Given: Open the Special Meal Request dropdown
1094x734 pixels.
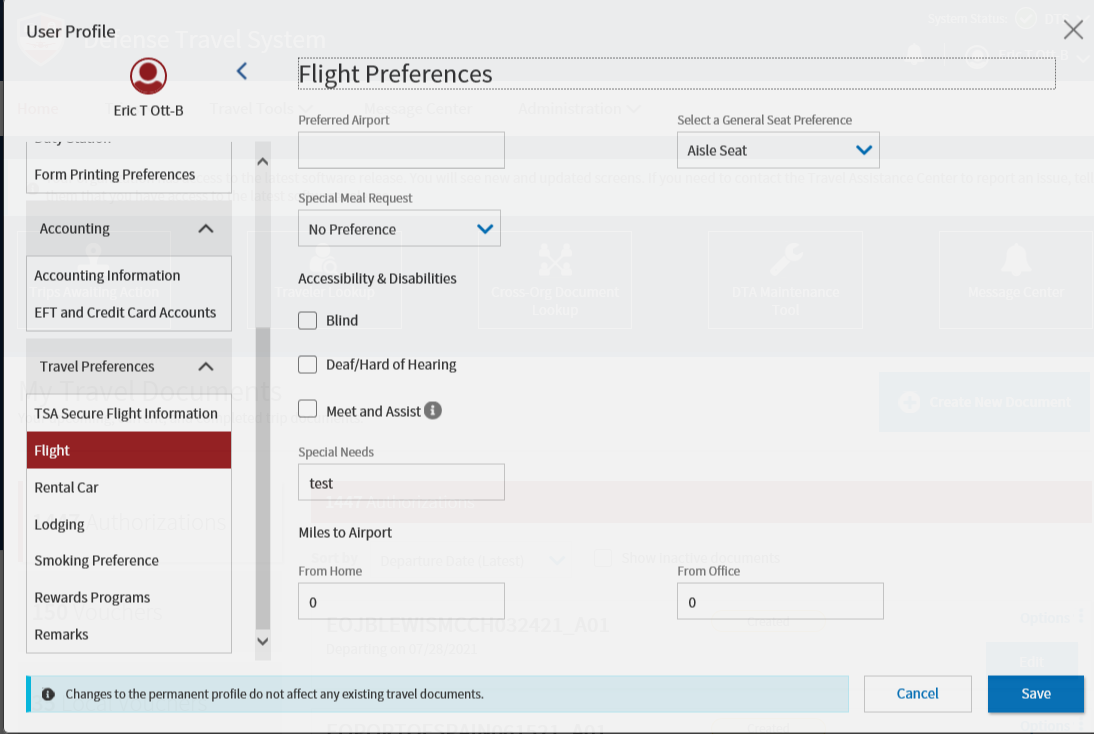Looking at the screenshot, I should (399, 229).
